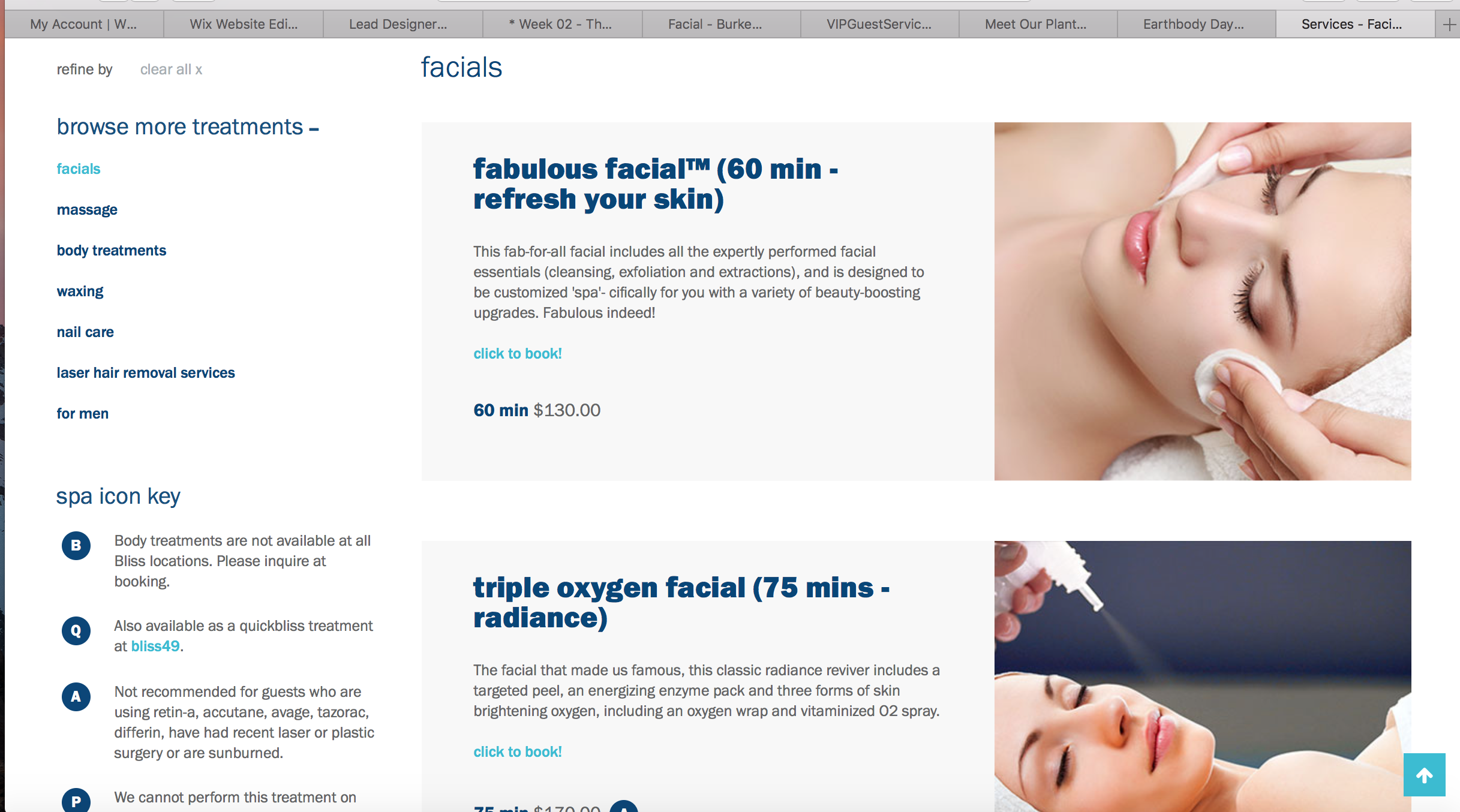Image resolution: width=1460 pixels, height=812 pixels.
Task: Select facials in treatments list
Action: (79, 169)
